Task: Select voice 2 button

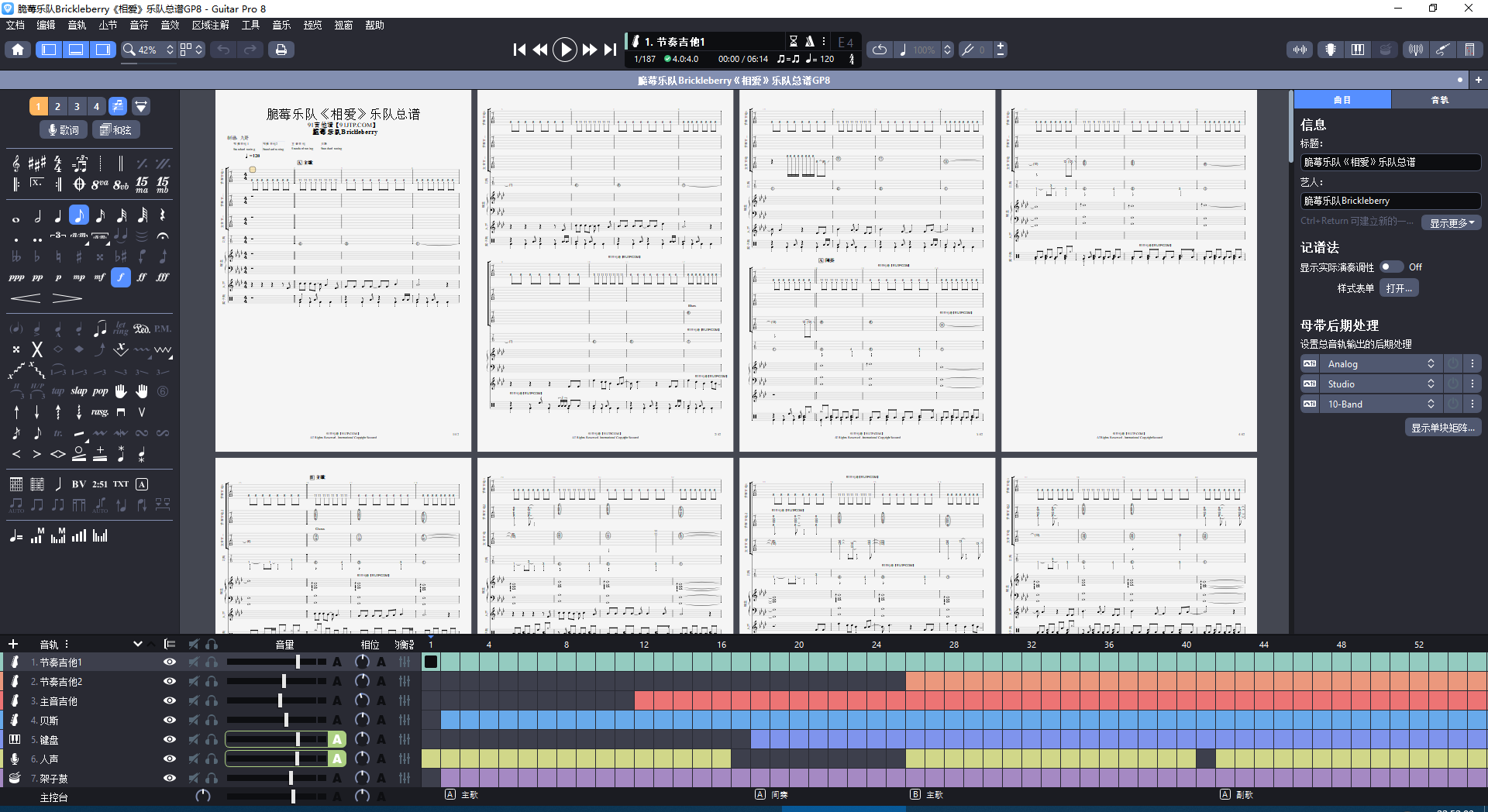Action: 57,106
